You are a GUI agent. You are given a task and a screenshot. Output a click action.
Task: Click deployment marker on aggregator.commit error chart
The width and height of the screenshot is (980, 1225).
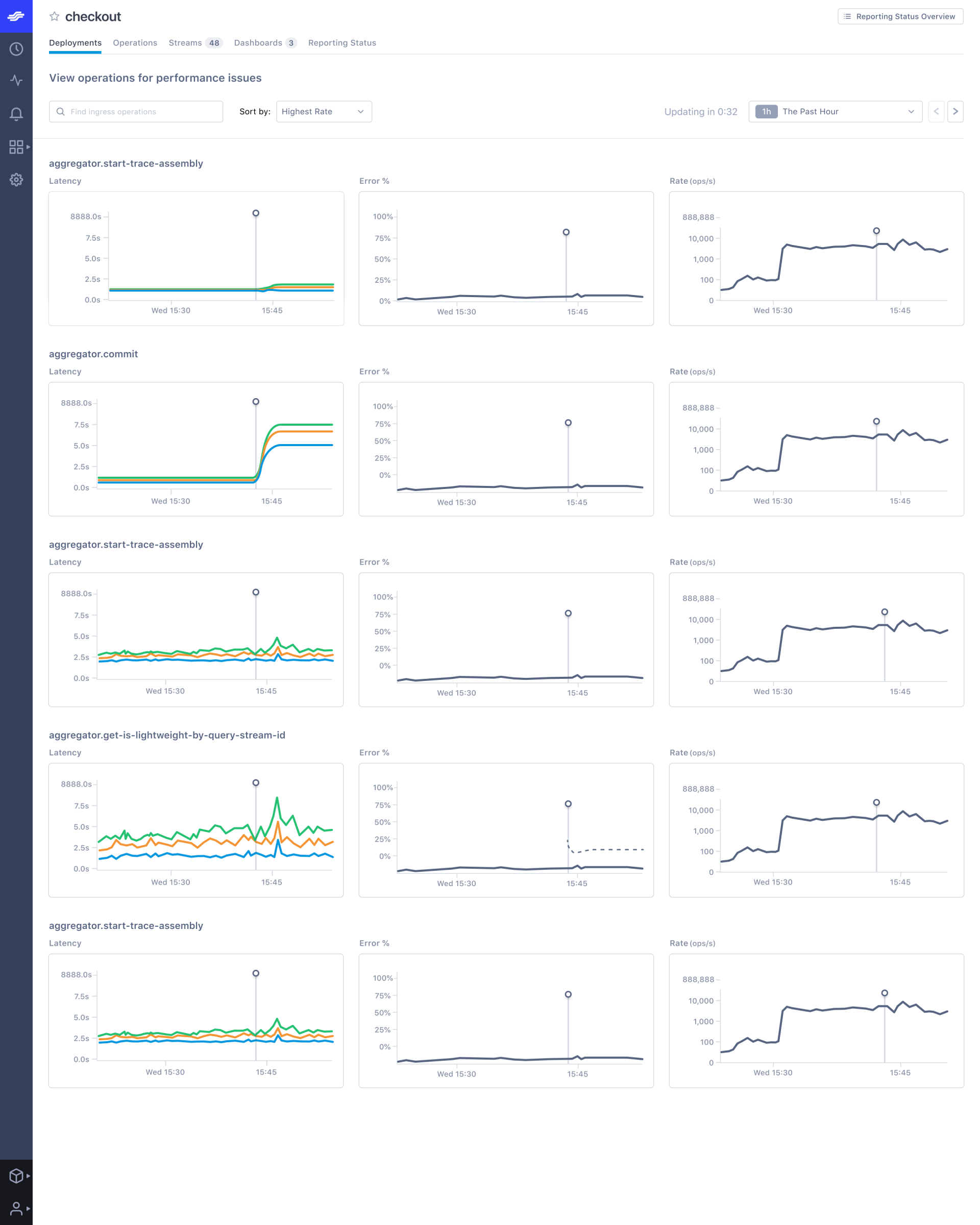(x=568, y=423)
